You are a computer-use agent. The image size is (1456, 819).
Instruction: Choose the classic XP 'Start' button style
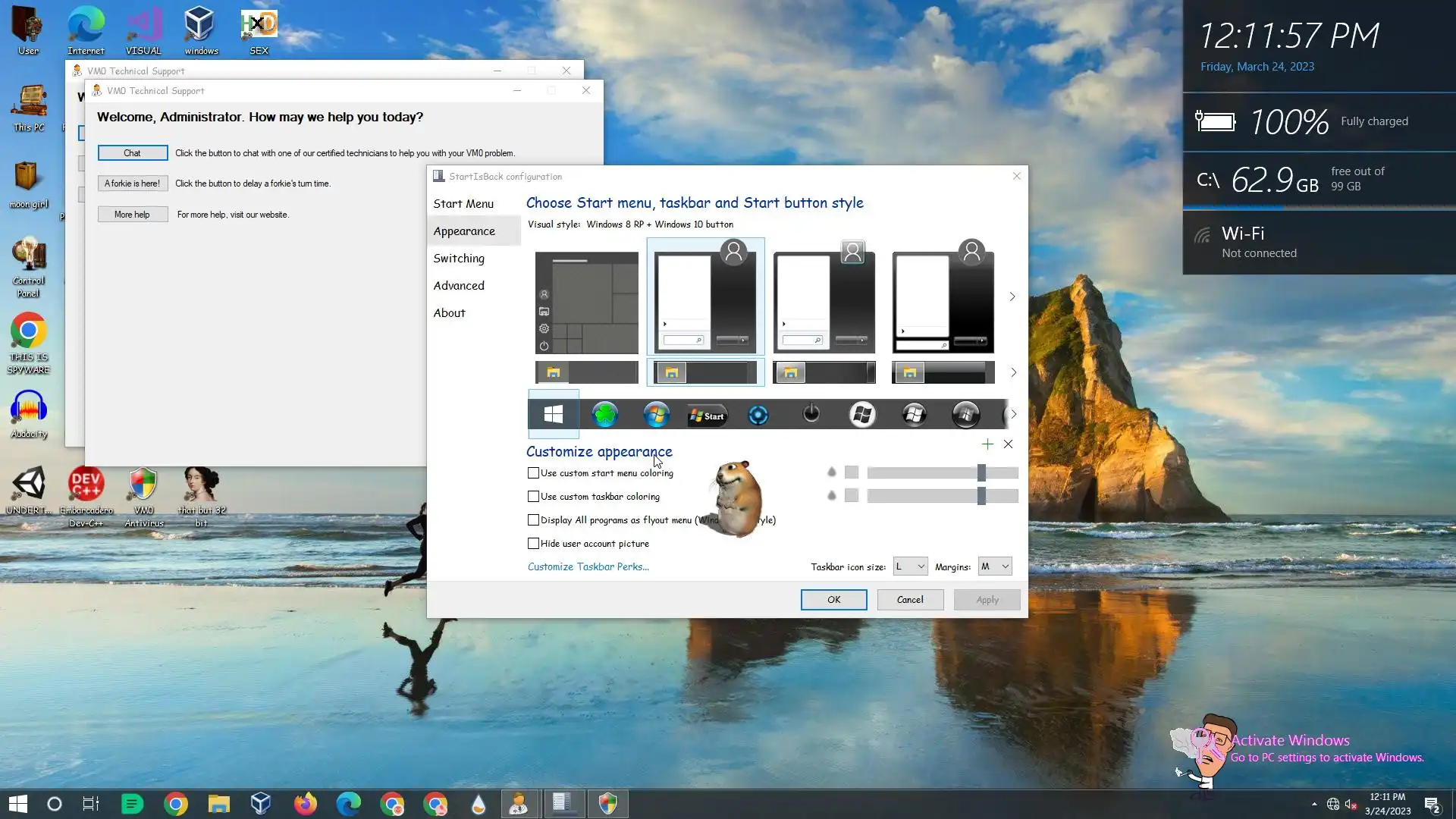[707, 416]
